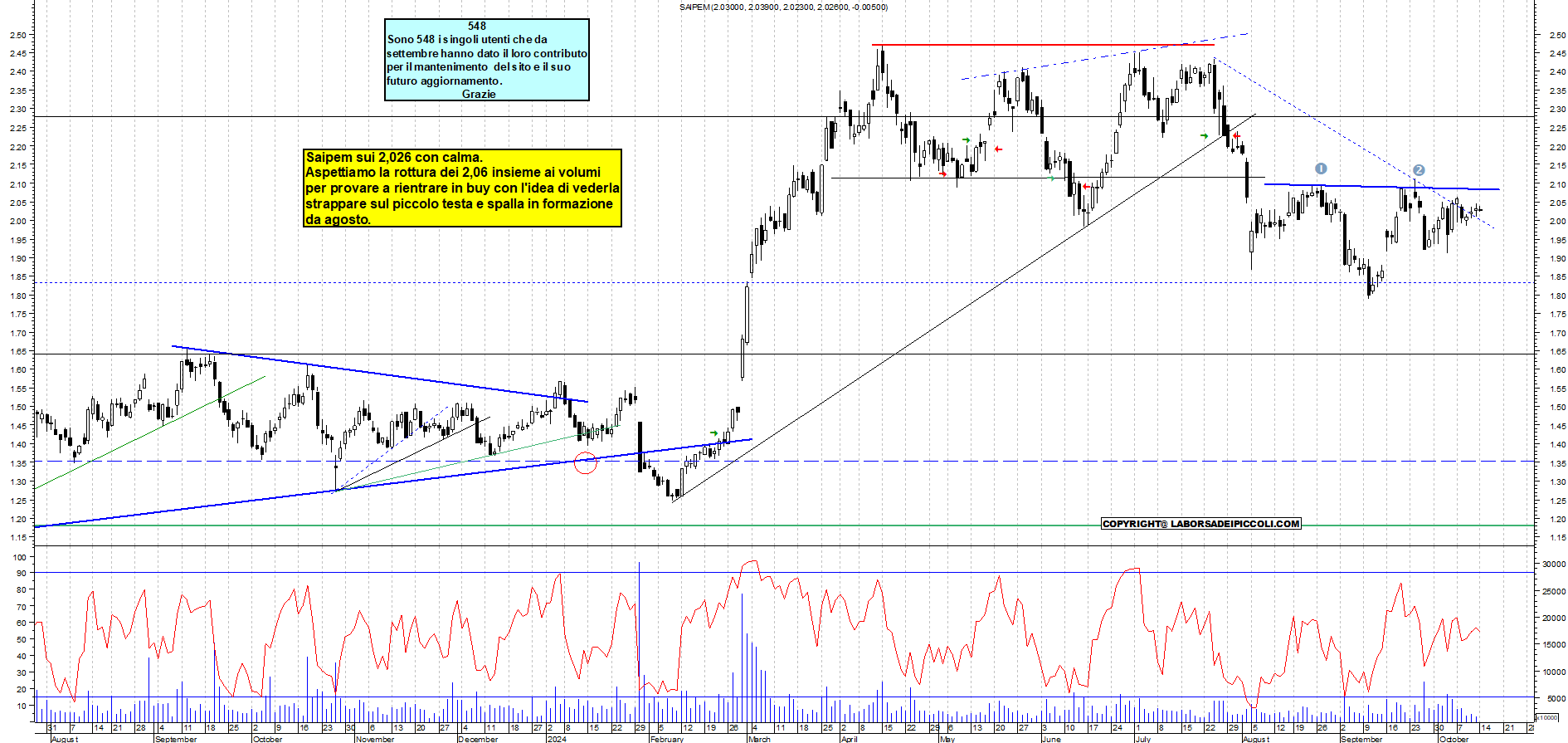Click the 'July' label on the time axis
The image size is (1568, 743).
[x=1143, y=739]
